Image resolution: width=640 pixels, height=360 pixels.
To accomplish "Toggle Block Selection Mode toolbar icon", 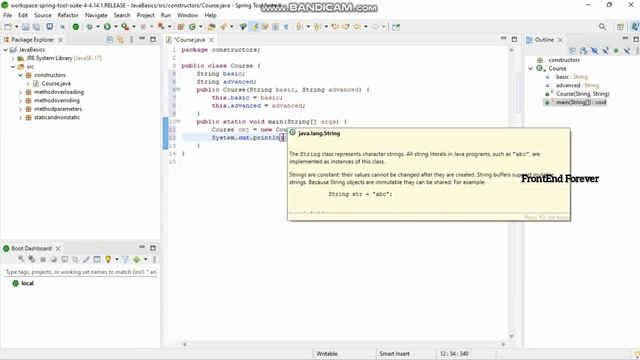I will pyautogui.click(x=276, y=27).
